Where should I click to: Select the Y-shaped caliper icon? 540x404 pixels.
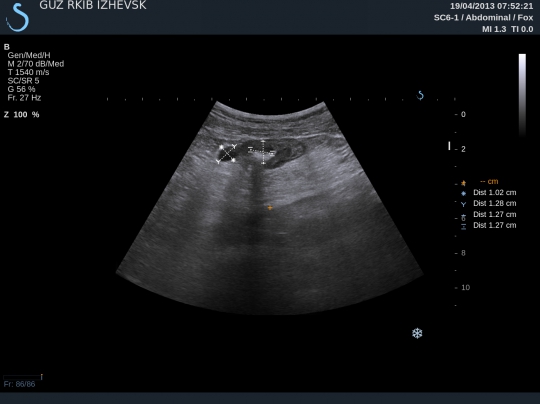[464, 204]
